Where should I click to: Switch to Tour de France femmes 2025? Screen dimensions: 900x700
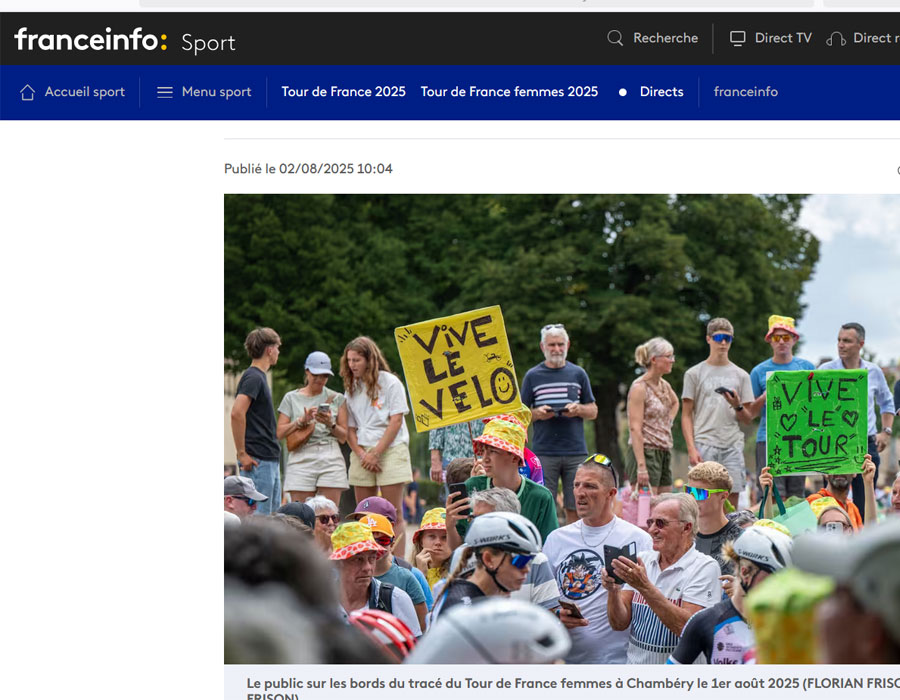pyautogui.click(x=509, y=91)
